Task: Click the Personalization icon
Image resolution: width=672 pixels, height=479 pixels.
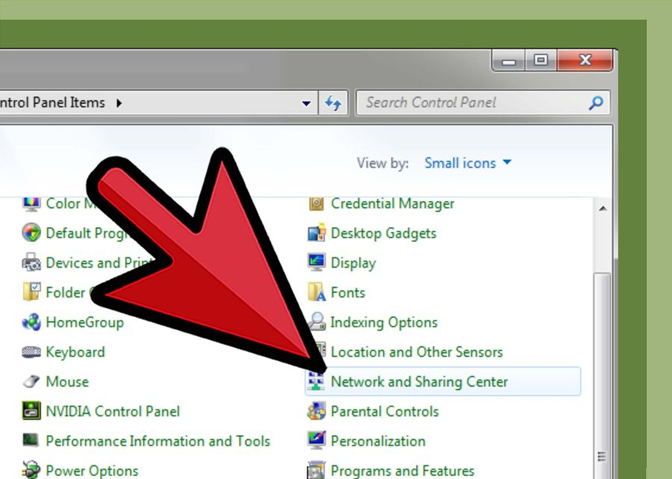Action: [316, 440]
